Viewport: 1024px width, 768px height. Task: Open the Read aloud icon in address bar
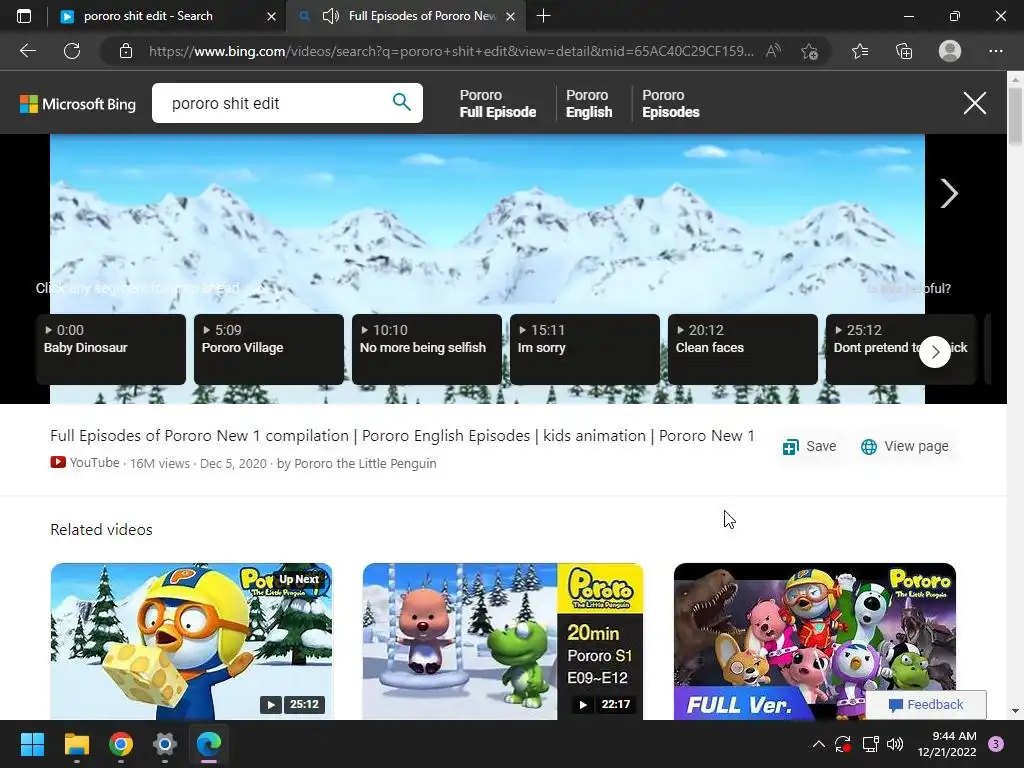[x=773, y=51]
